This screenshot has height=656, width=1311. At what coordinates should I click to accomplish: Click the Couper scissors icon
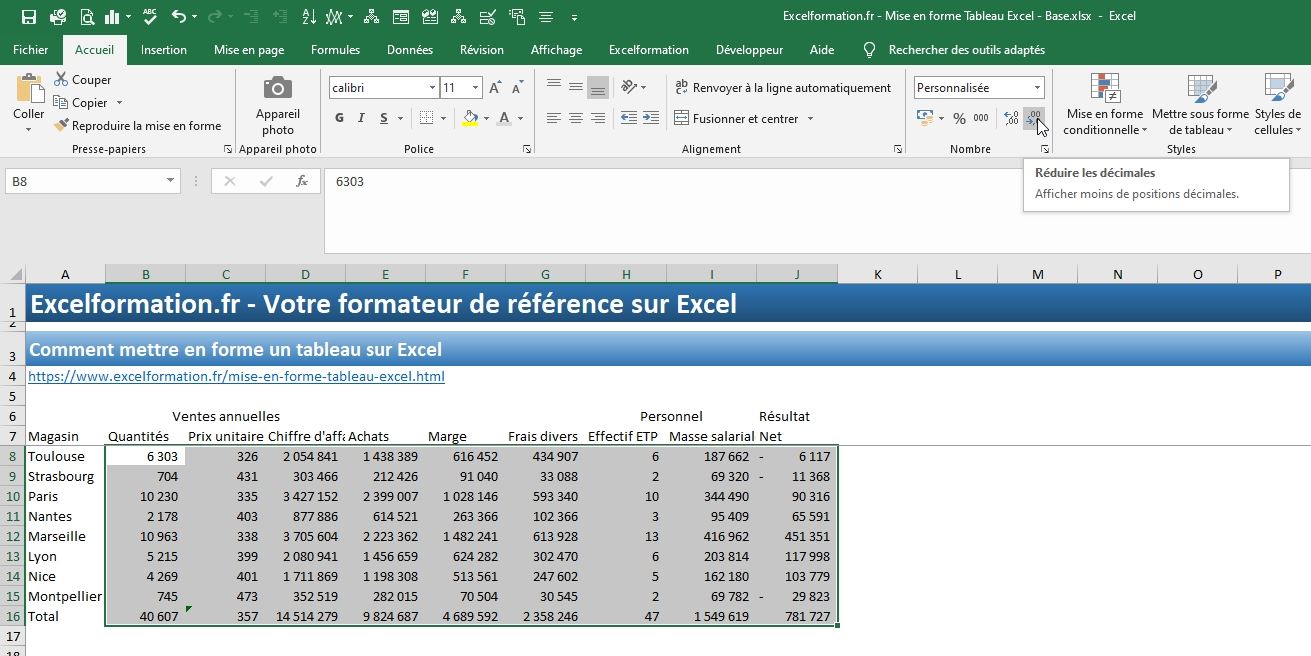tap(60, 79)
